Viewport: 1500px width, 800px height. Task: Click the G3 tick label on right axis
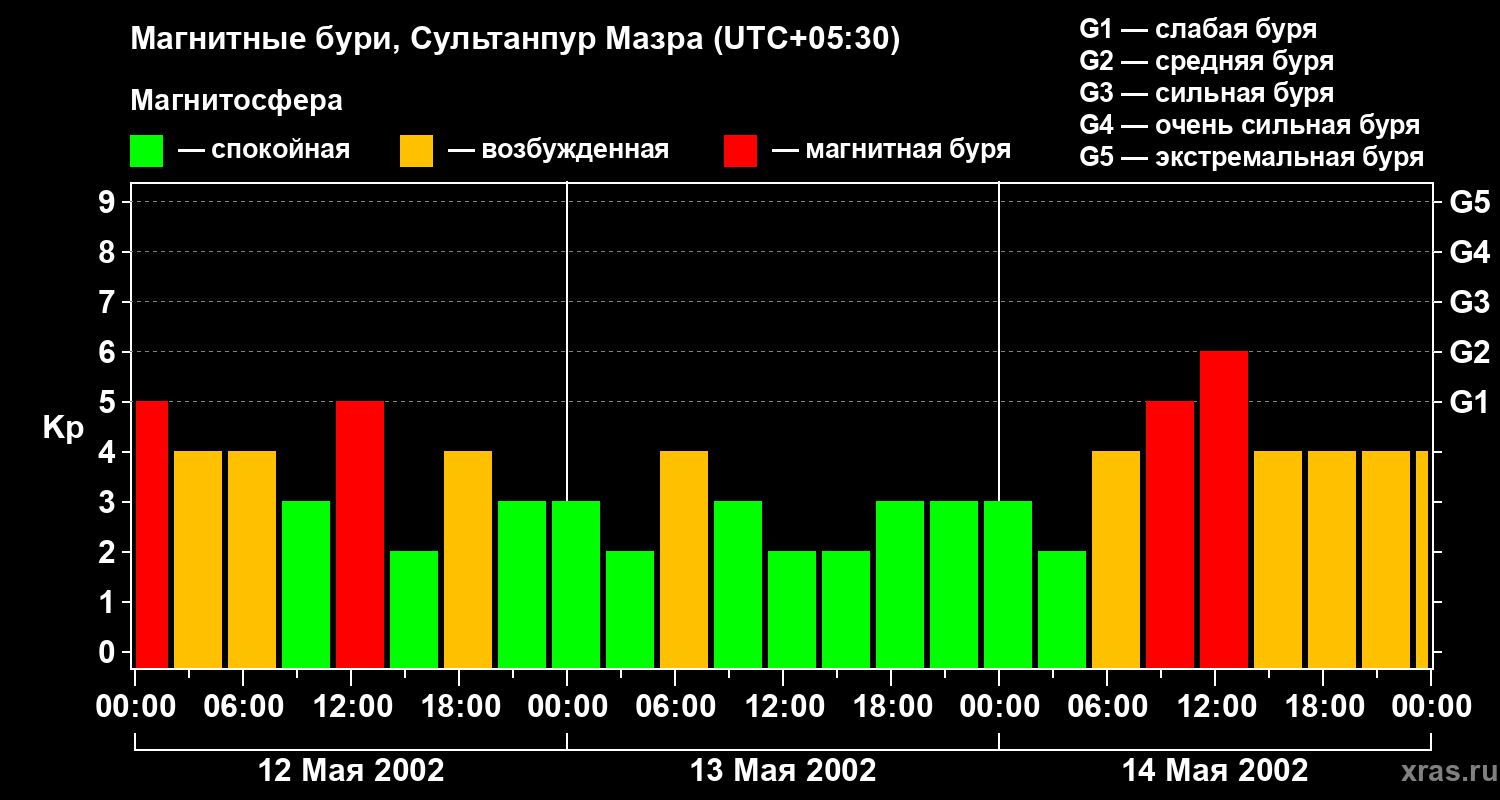1470,303
